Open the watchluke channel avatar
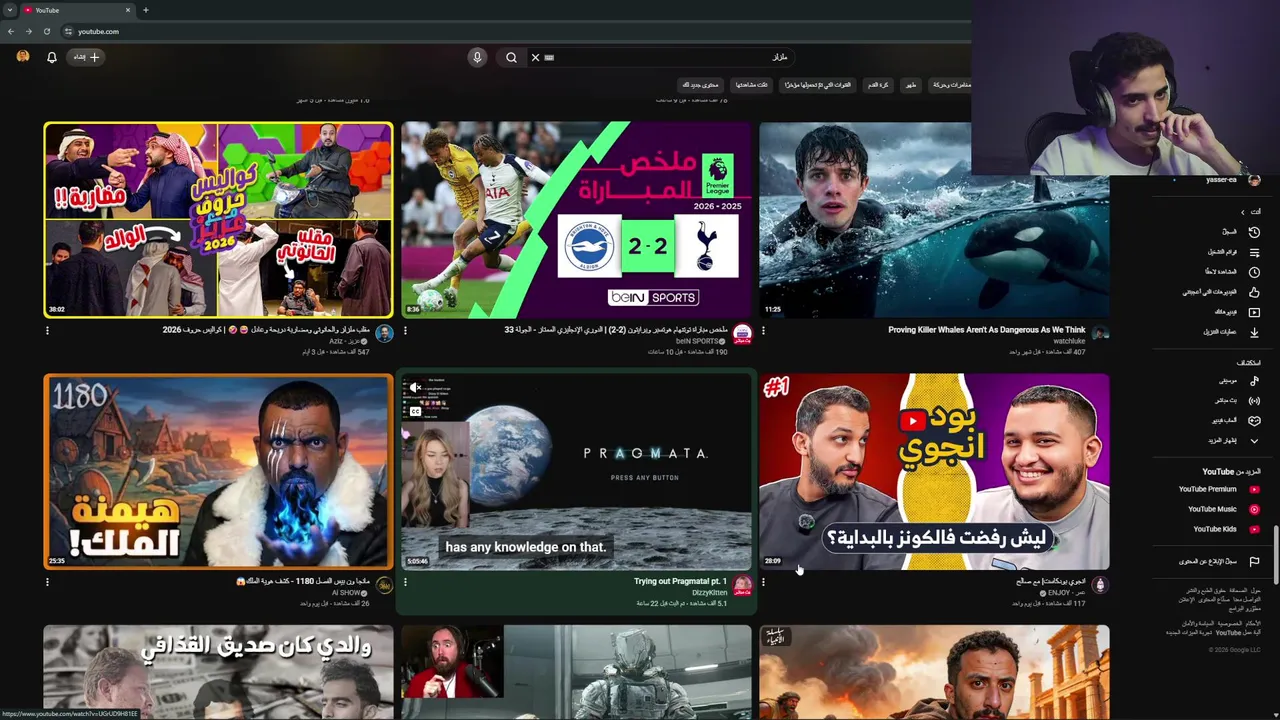Screen dimensions: 1280x720 [x=1100, y=333]
